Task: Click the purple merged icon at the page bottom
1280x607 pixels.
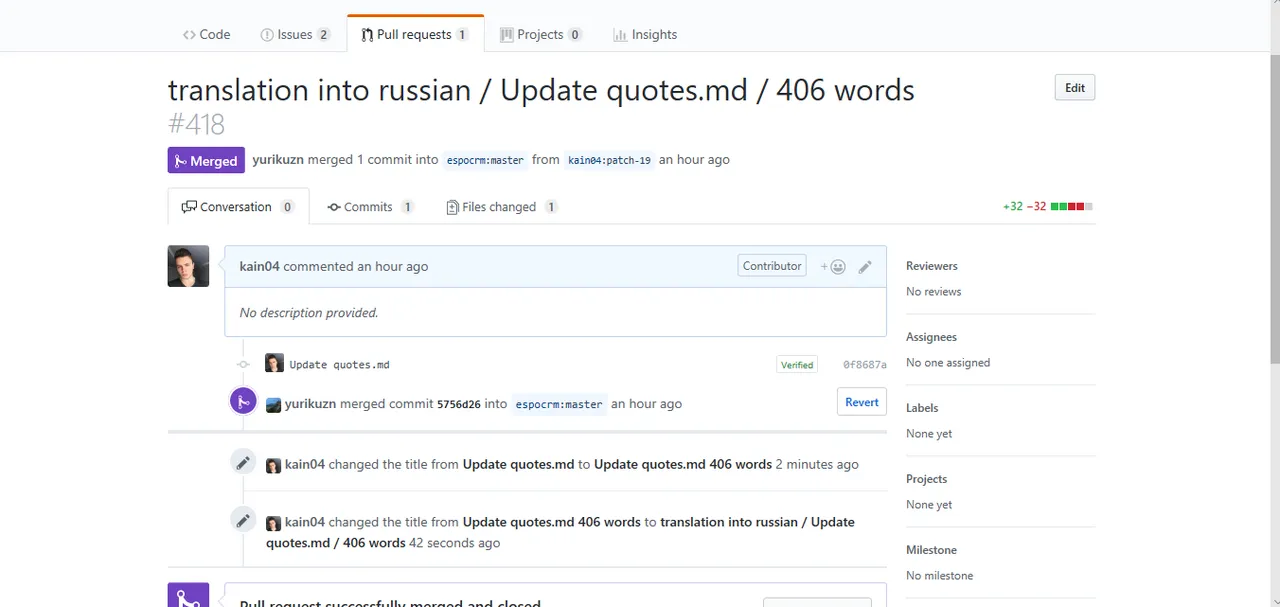Action: (188, 595)
